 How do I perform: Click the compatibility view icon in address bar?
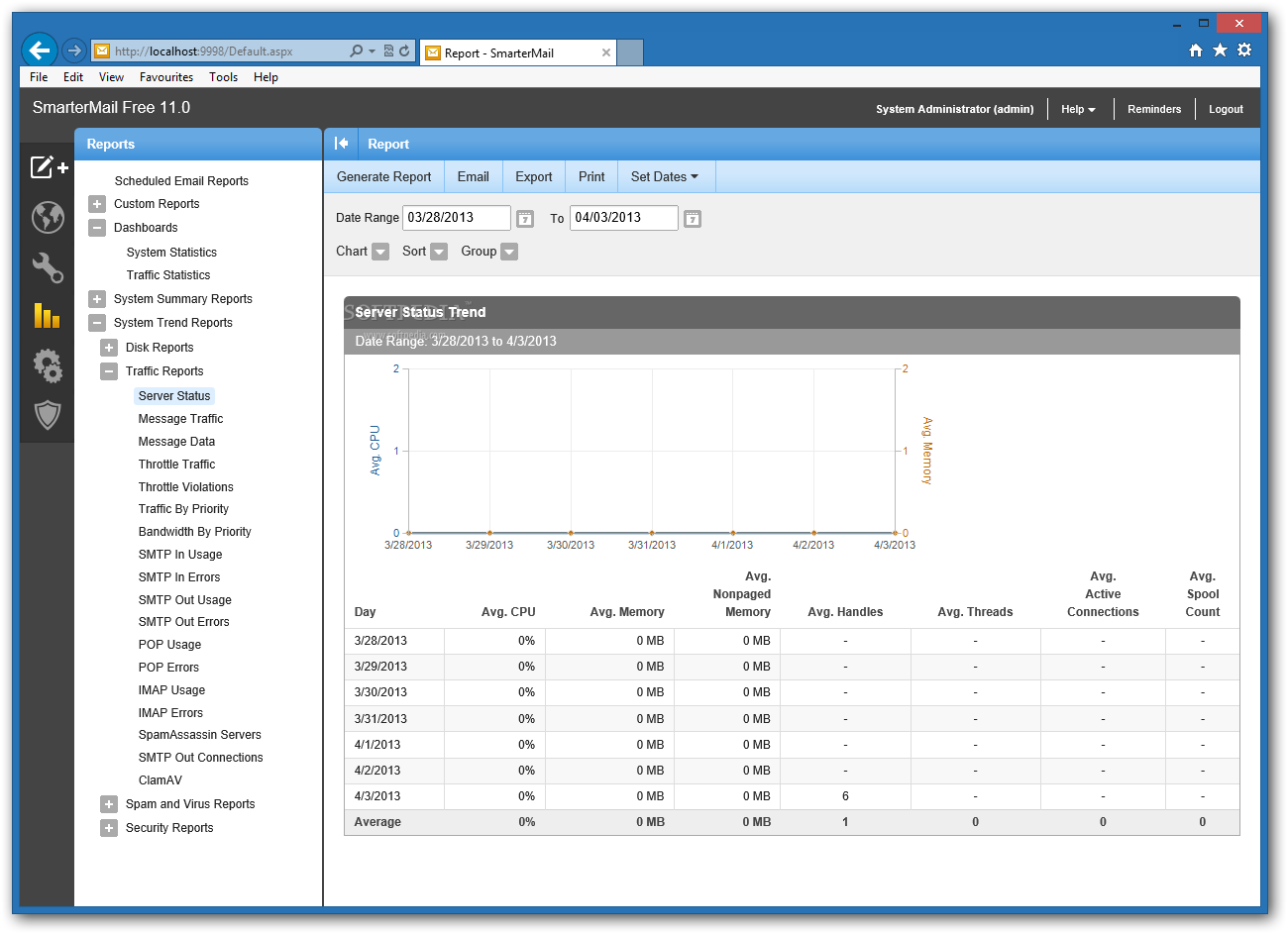(388, 52)
